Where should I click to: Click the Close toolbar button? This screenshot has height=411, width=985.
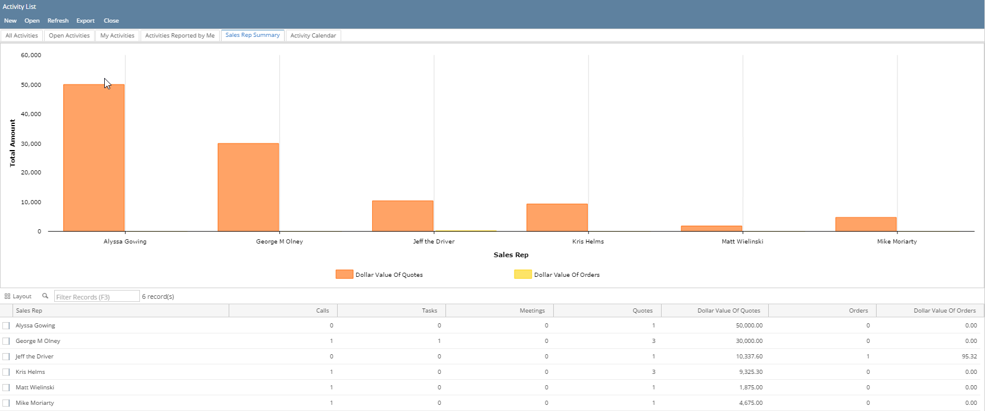pyautogui.click(x=111, y=21)
